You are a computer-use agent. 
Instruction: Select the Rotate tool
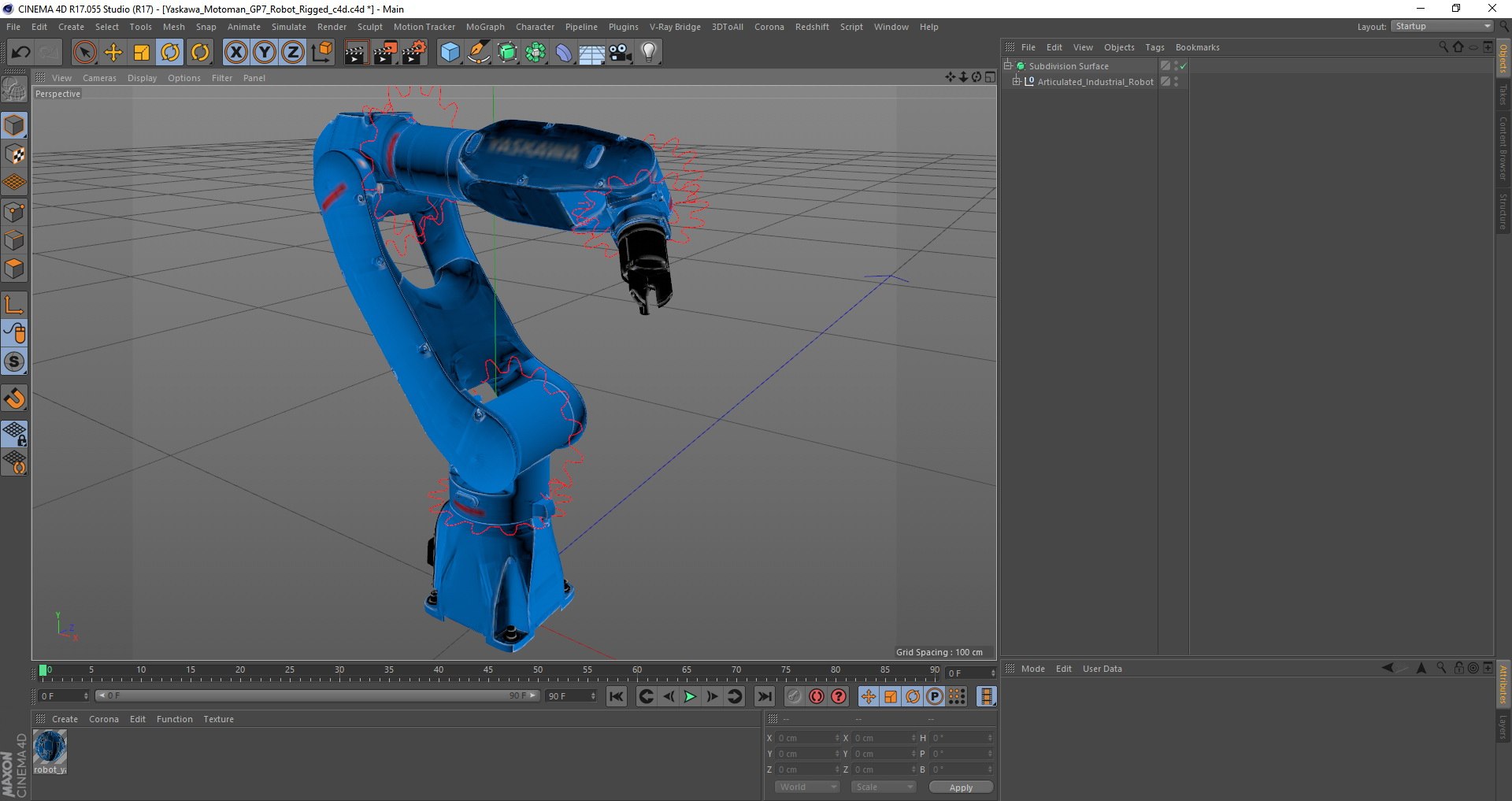point(170,53)
